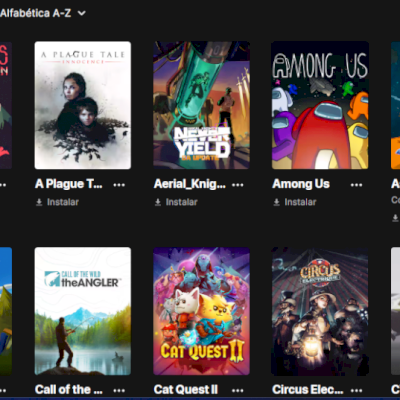The width and height of the screenshot is (400, 400).
Task: Open the Circus Electrique cover thumbnail
Action: [320, 311]
